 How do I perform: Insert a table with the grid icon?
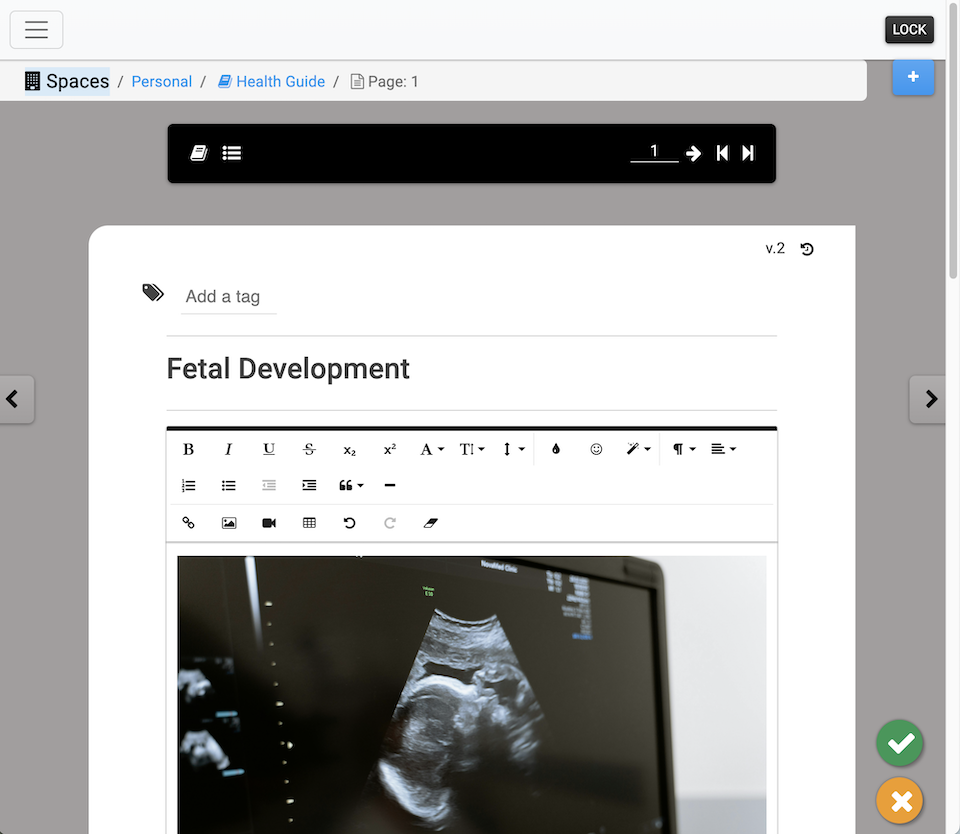point(309,523)
